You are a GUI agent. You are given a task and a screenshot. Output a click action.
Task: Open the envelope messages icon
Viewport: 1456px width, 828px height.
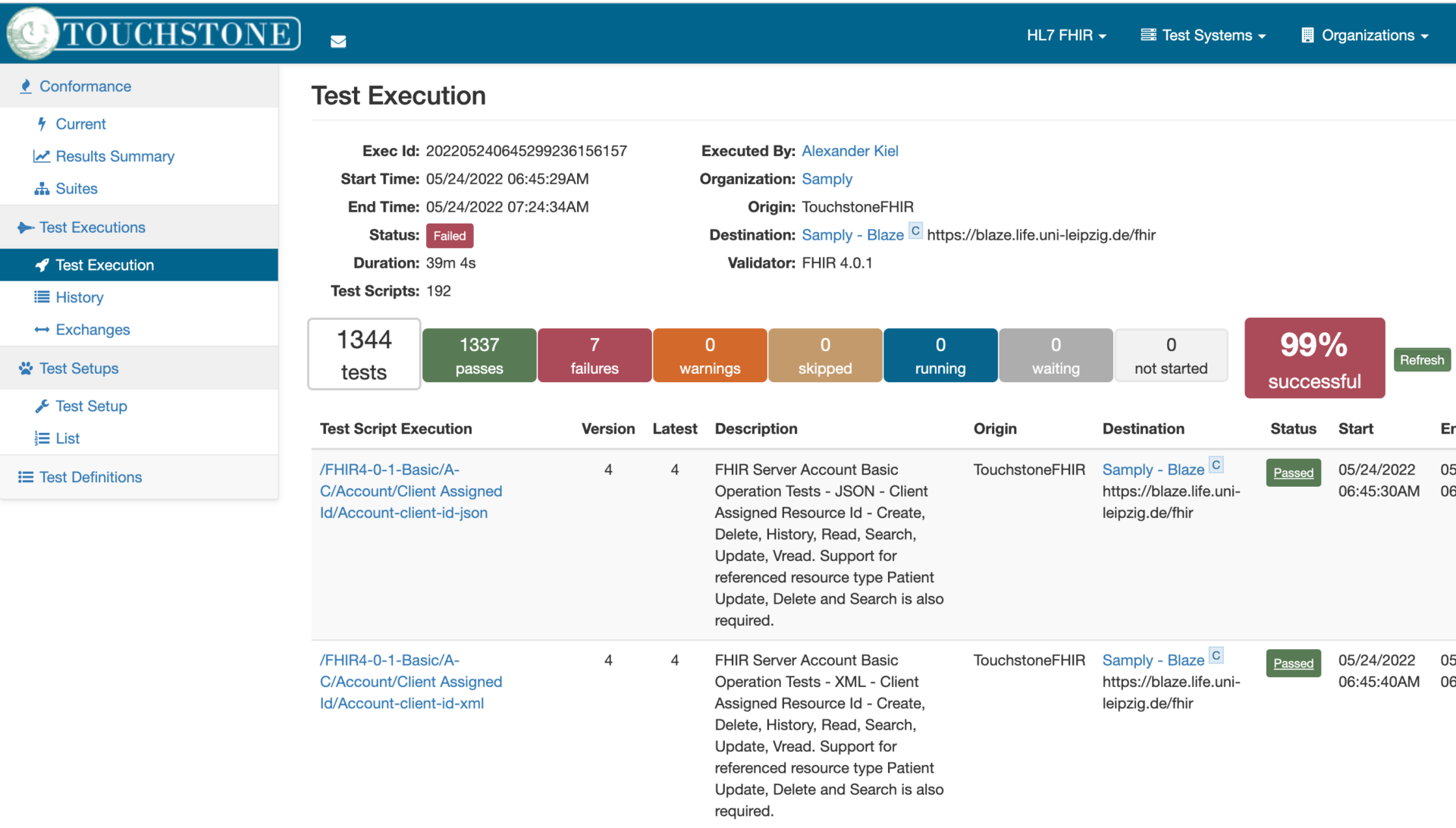pos(338,42)
